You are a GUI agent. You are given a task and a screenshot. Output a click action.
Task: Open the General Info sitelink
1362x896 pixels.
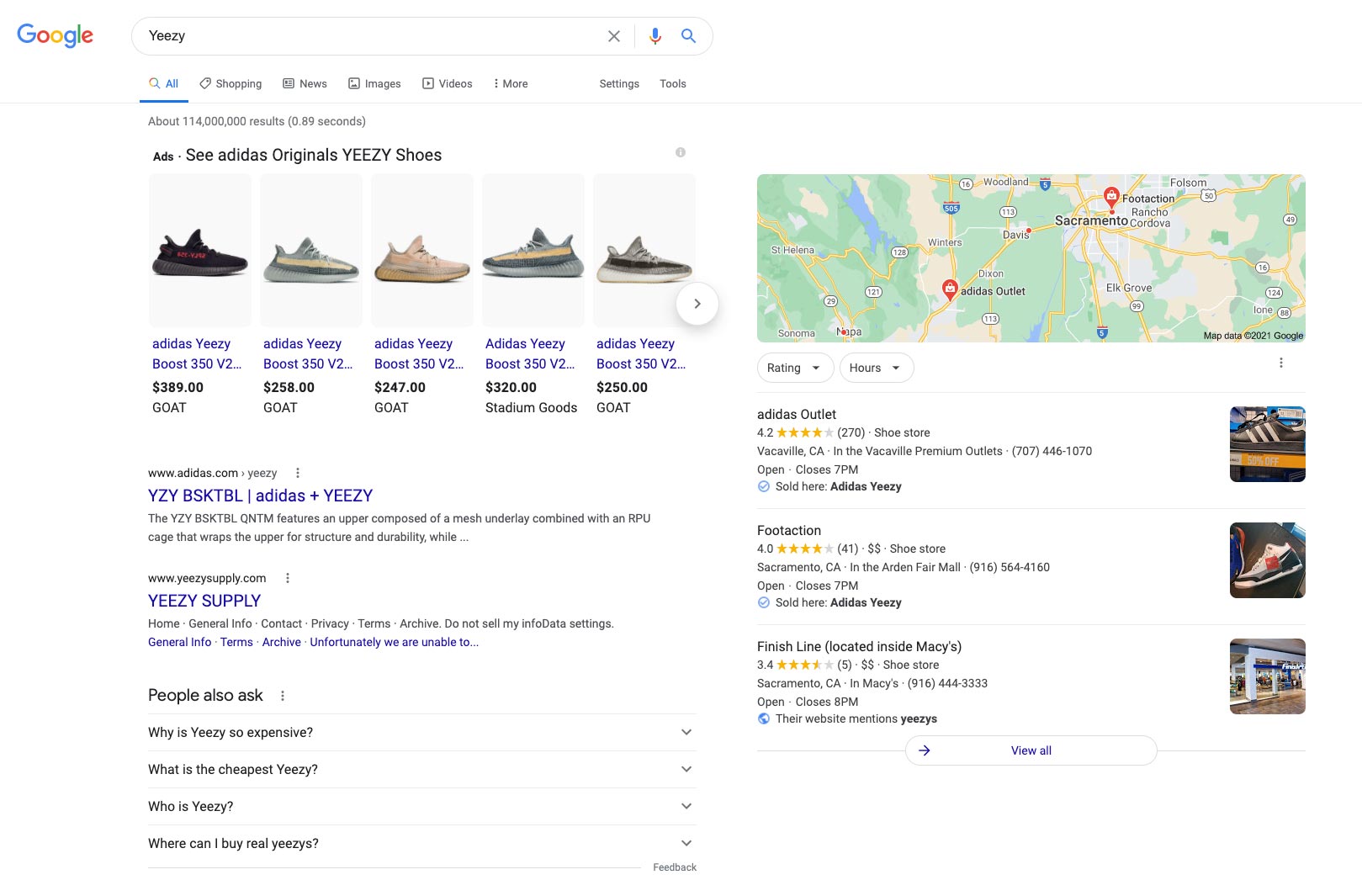coord(179,642)
